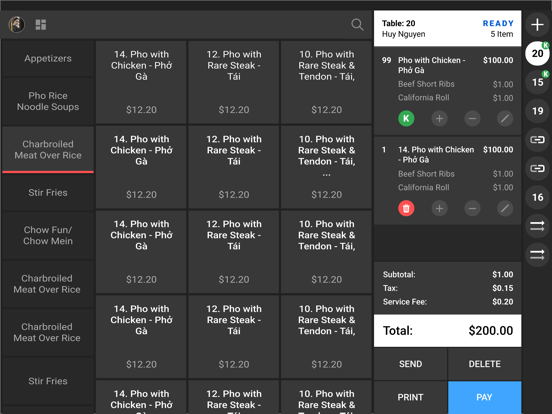The image size is (552, 414).
Task: Open first Stir Fries category
Action: pyautogui.click(x=48, y=193)
